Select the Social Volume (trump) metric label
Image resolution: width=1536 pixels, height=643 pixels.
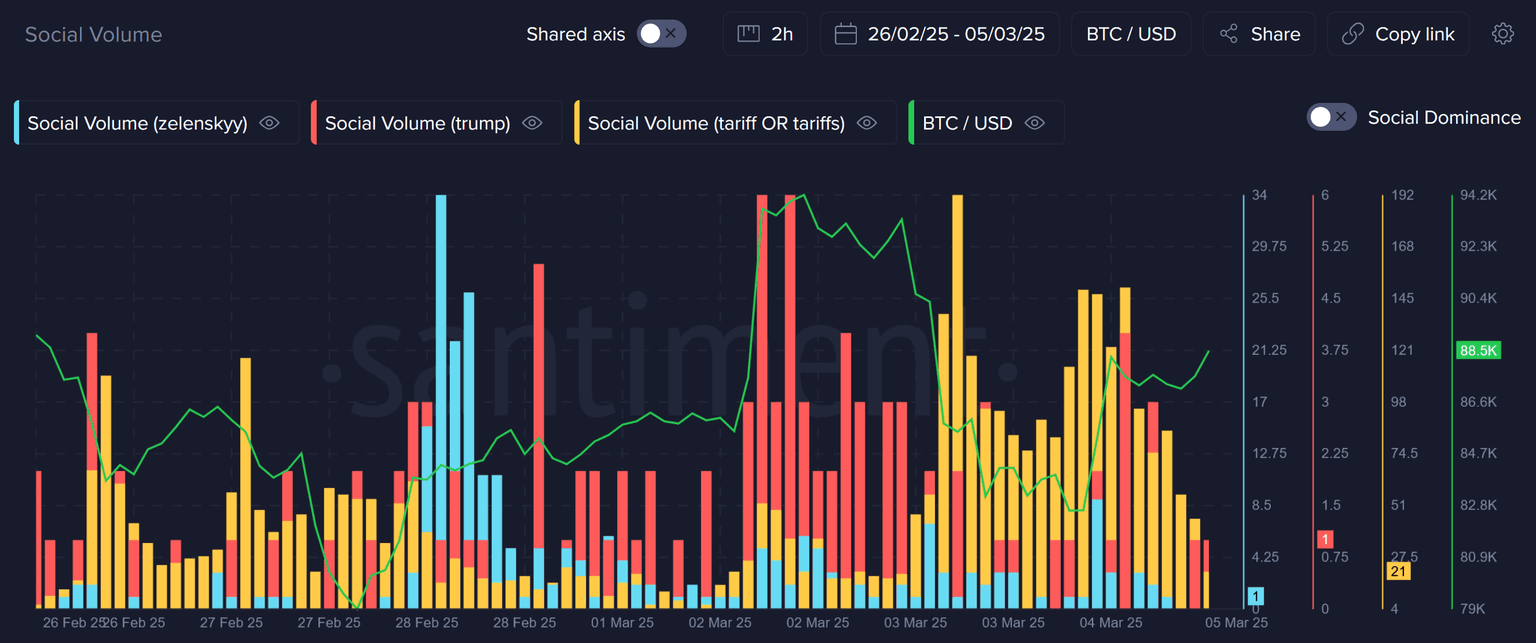417,123
